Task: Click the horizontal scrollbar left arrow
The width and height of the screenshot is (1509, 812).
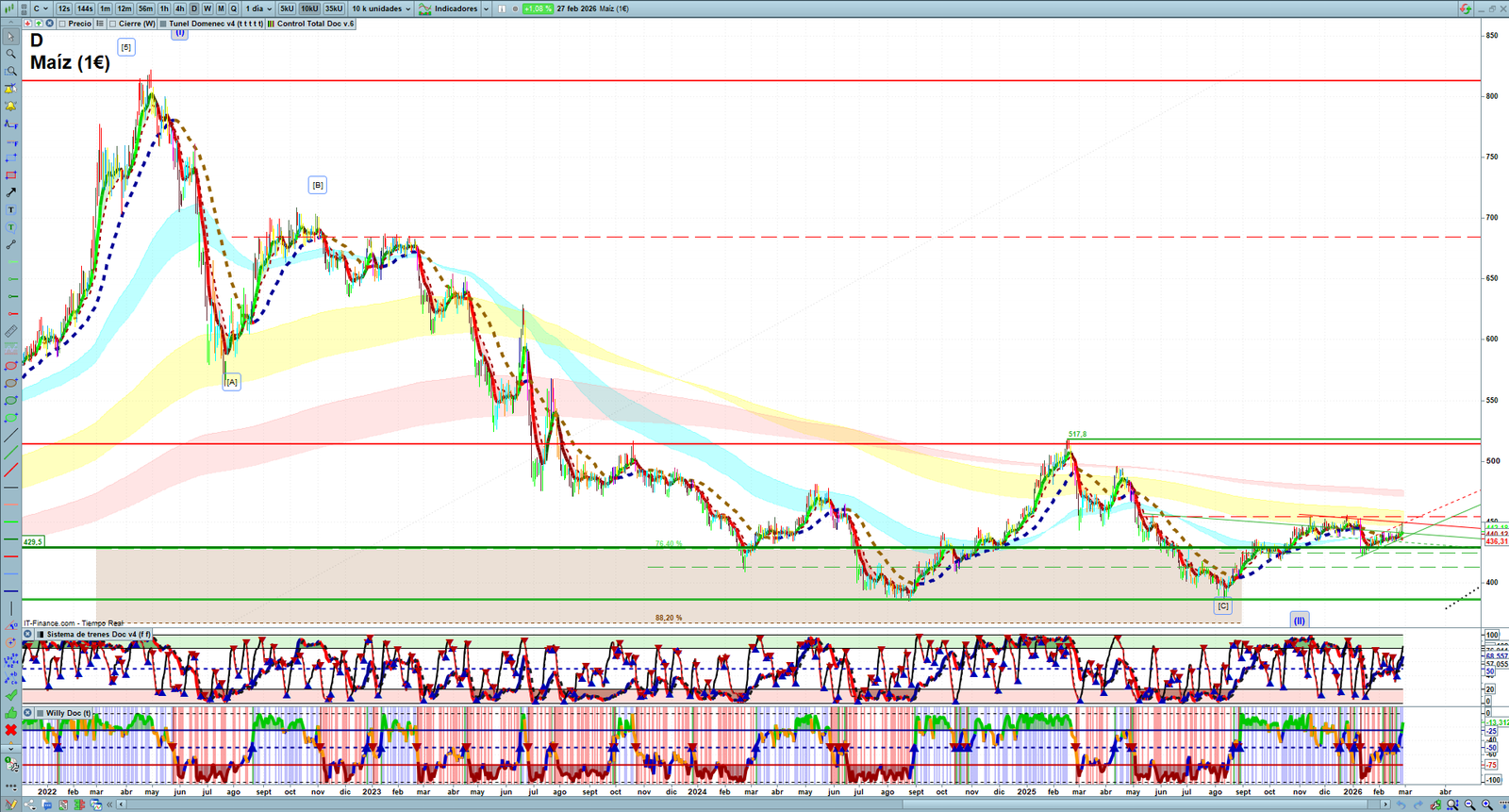Action: click(122, 804)
